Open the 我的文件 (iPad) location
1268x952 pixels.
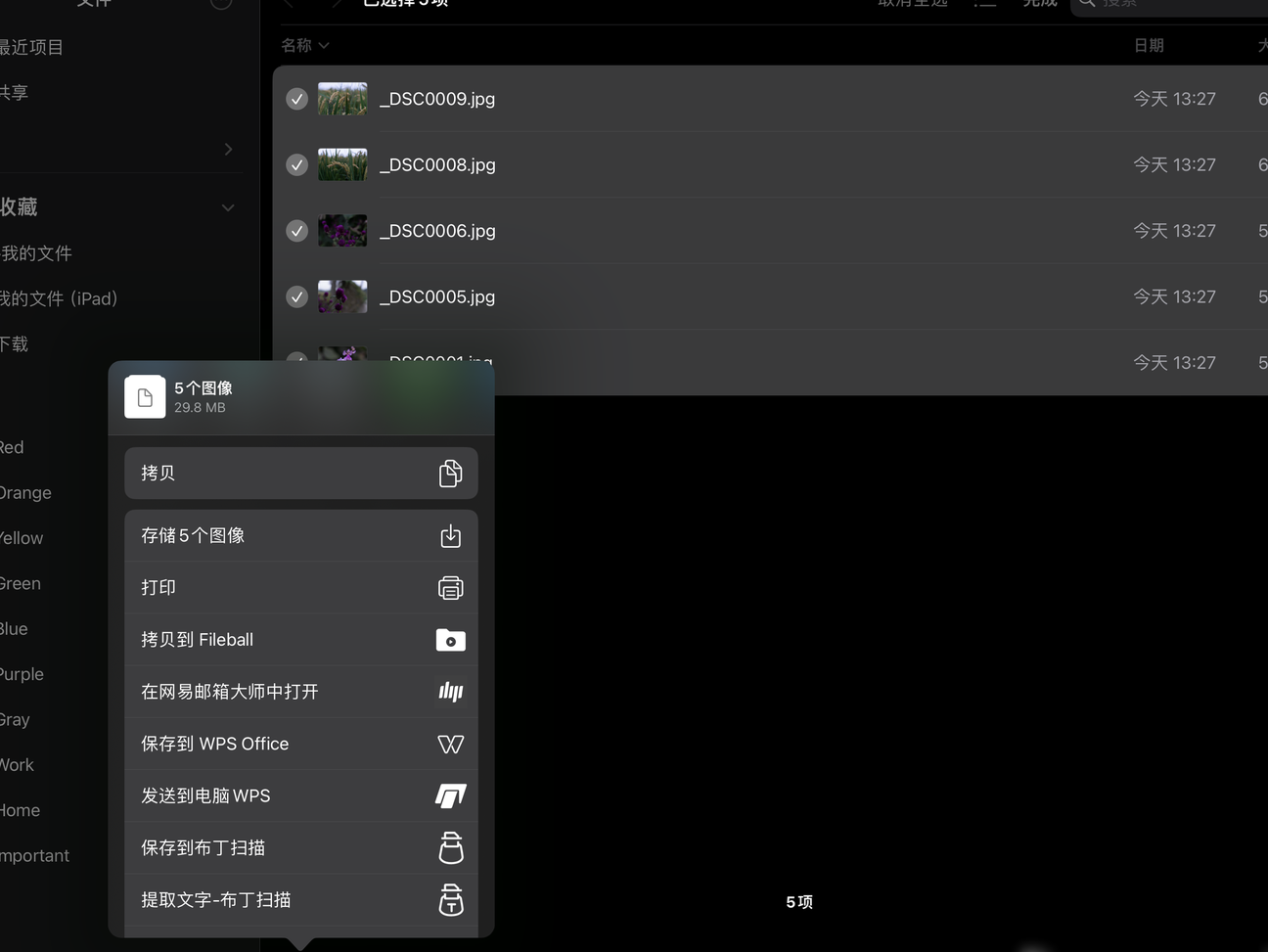[59, 298]
